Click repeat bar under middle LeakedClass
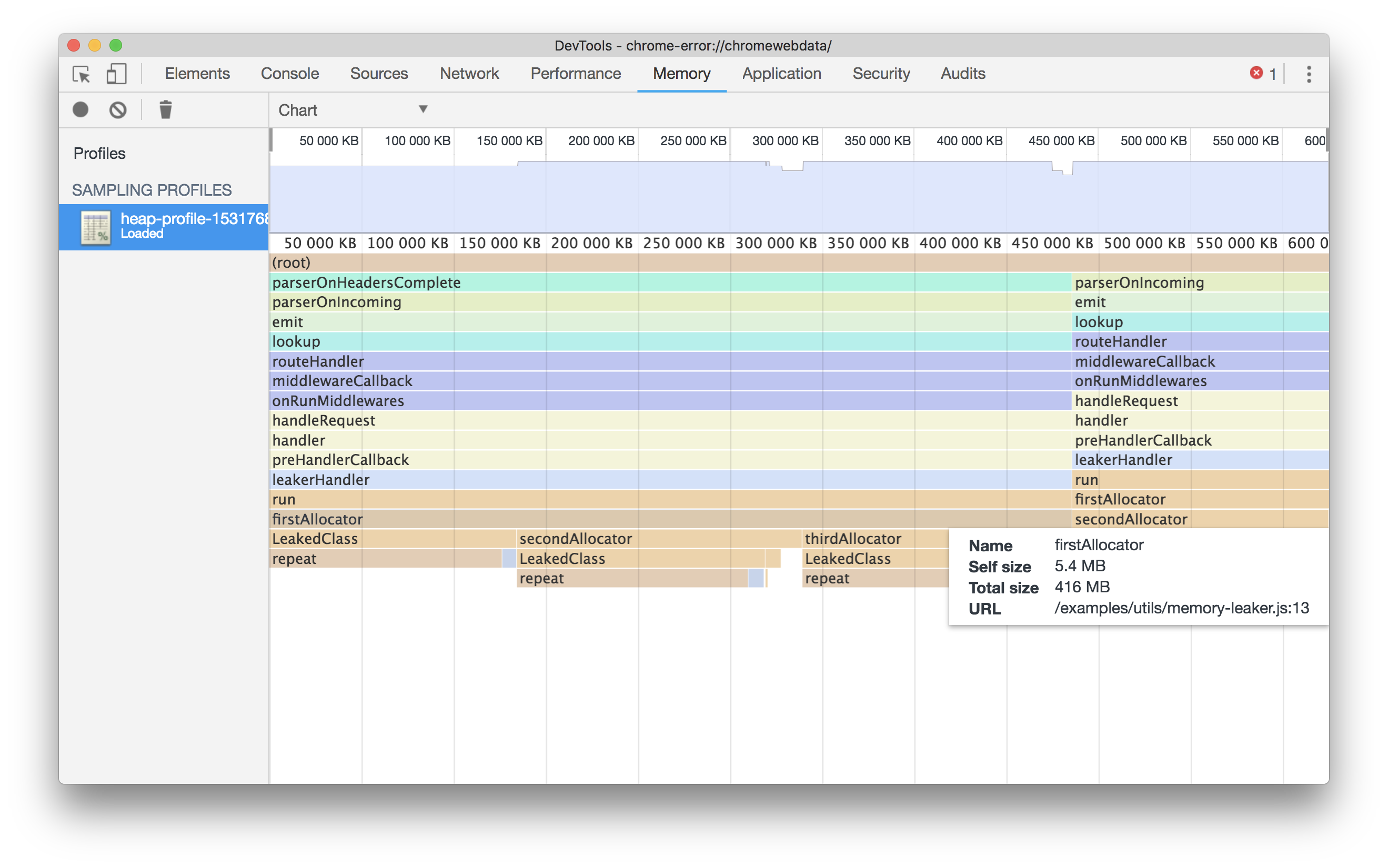This screenshot has height=868, width=1388. [x=632, y=578]
